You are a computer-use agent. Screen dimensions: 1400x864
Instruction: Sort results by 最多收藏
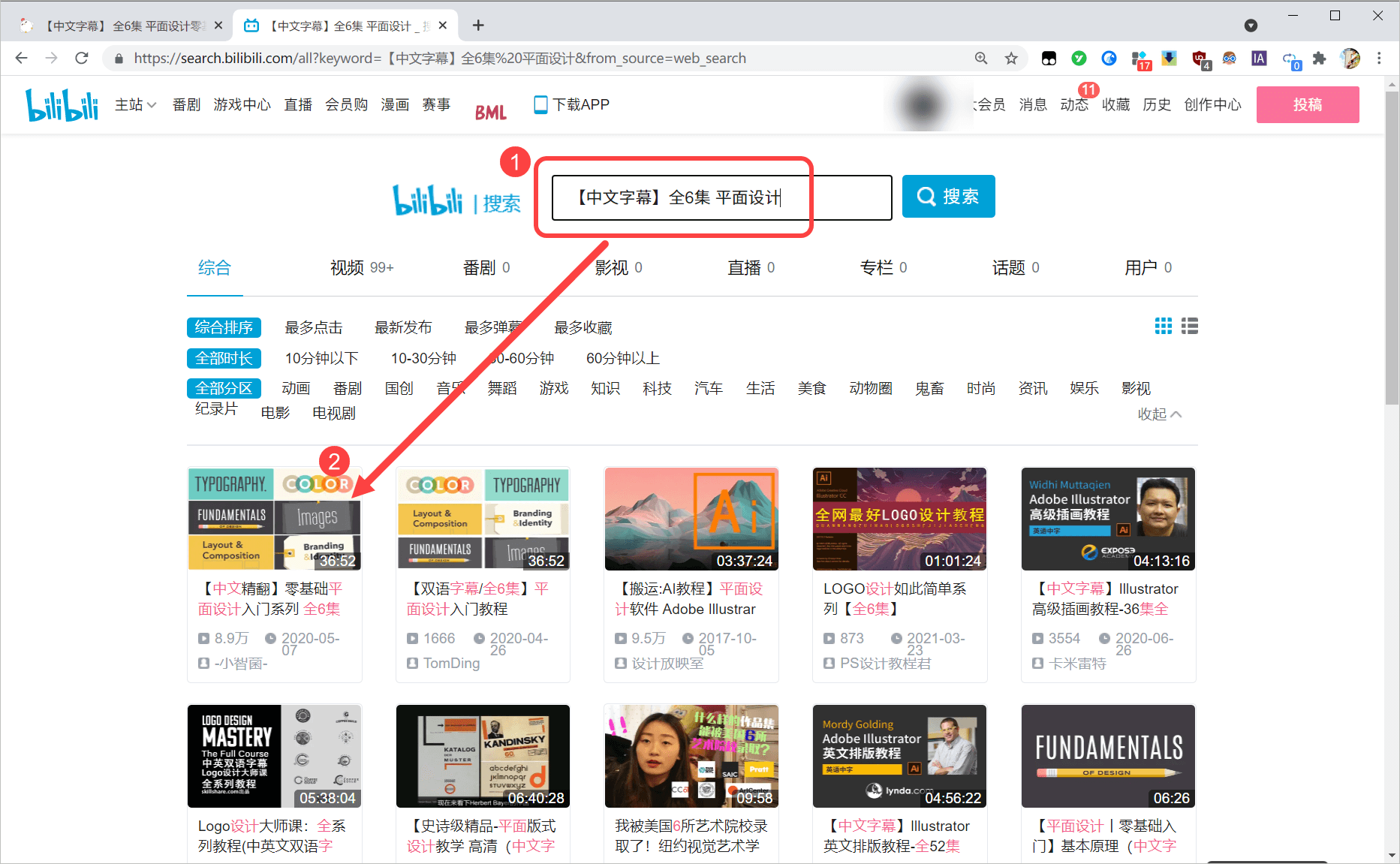tap(583, 328)
